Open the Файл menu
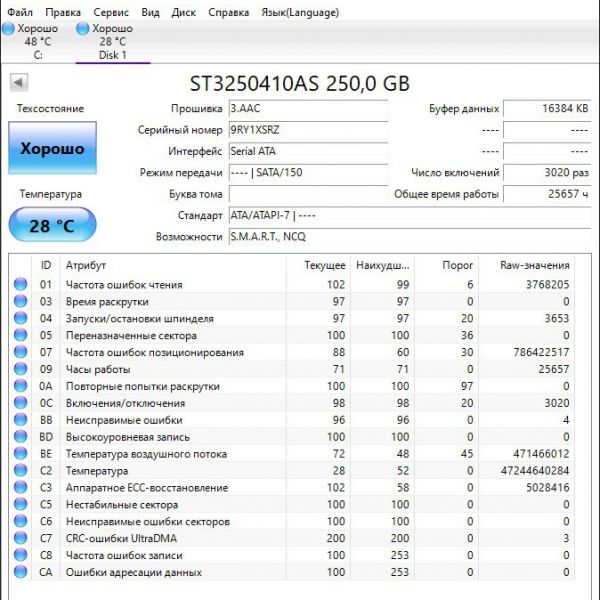This screenshot has width=600, height=600. tap(20, 12)
